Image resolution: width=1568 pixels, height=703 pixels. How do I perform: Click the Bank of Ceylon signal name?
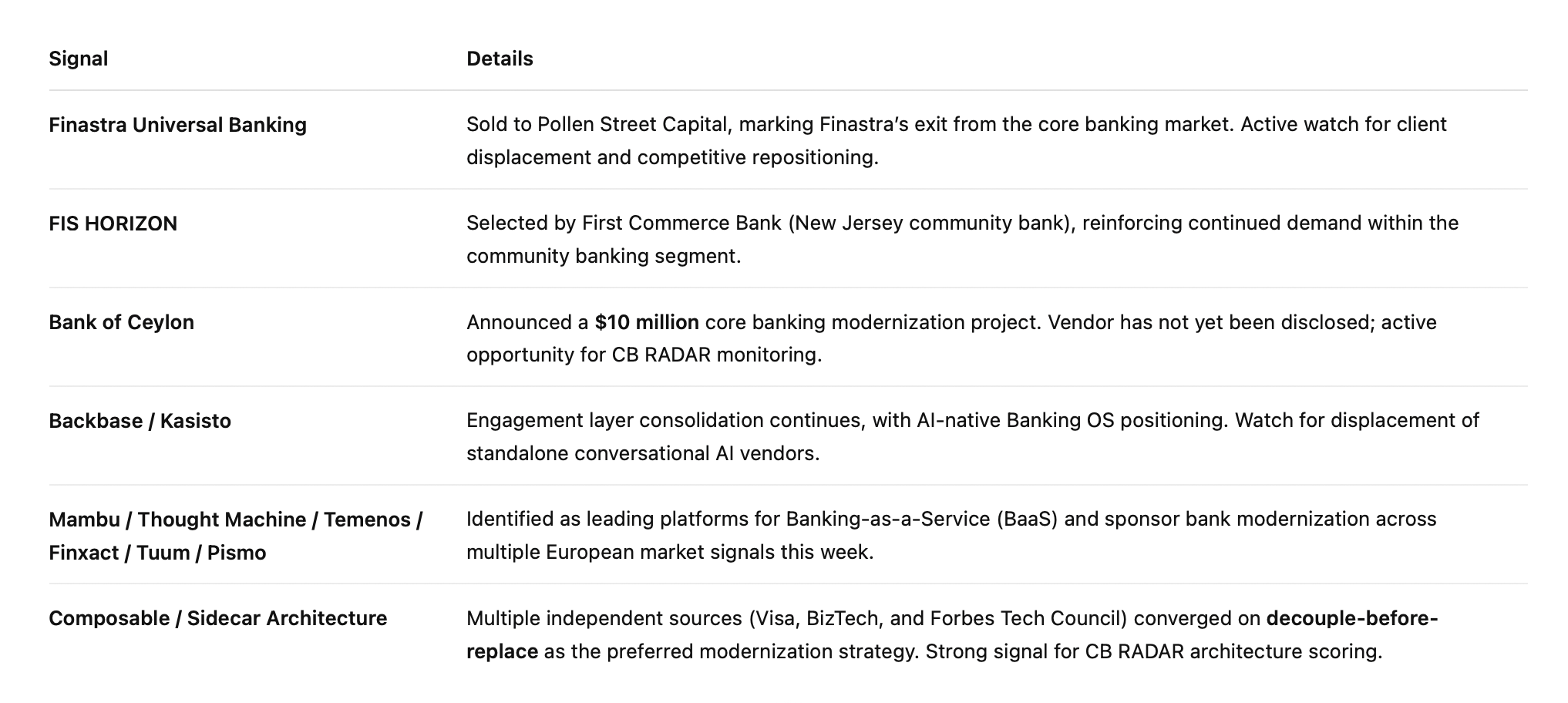point(121,322)
